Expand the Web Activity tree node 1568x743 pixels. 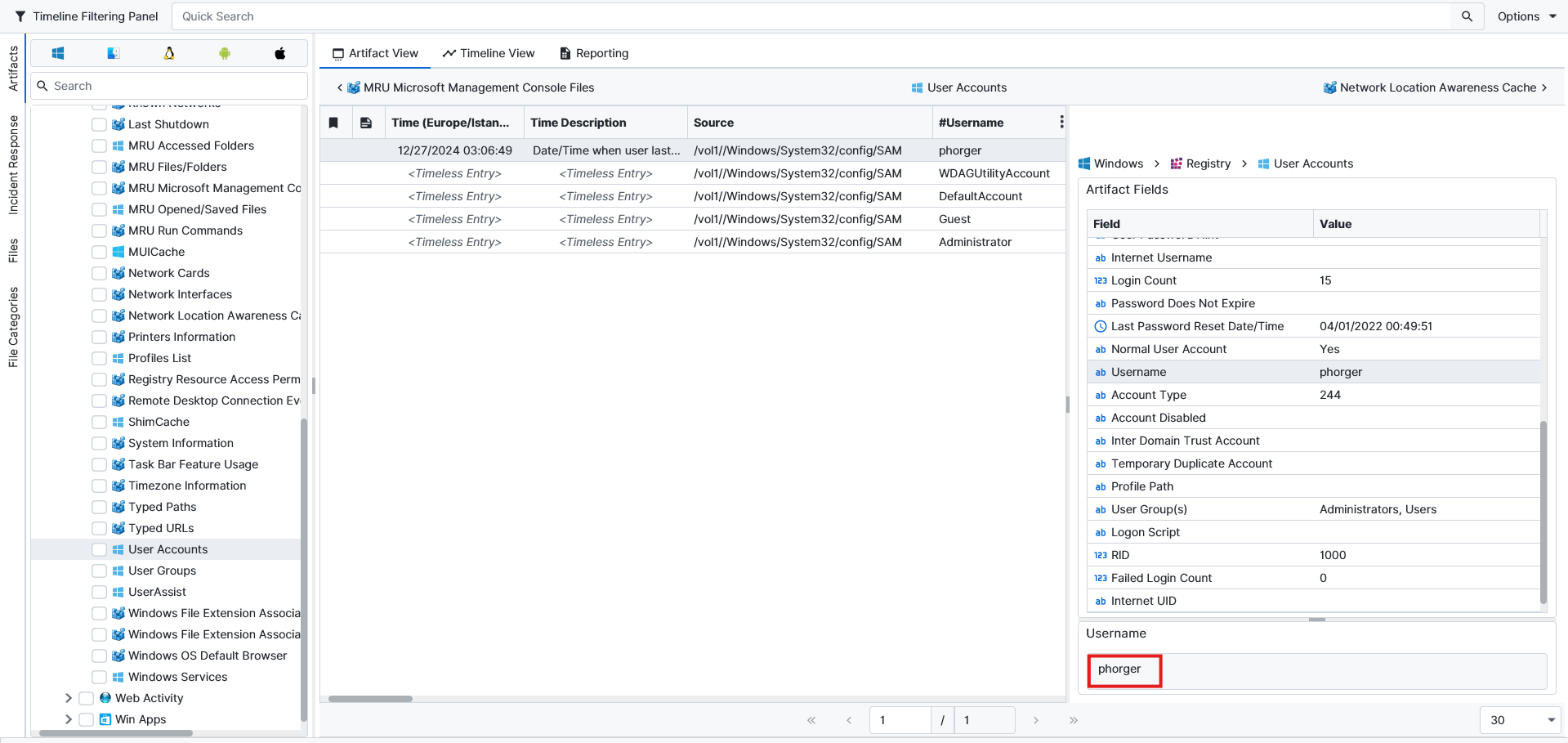pyautogui.click(x=69, y=698)
